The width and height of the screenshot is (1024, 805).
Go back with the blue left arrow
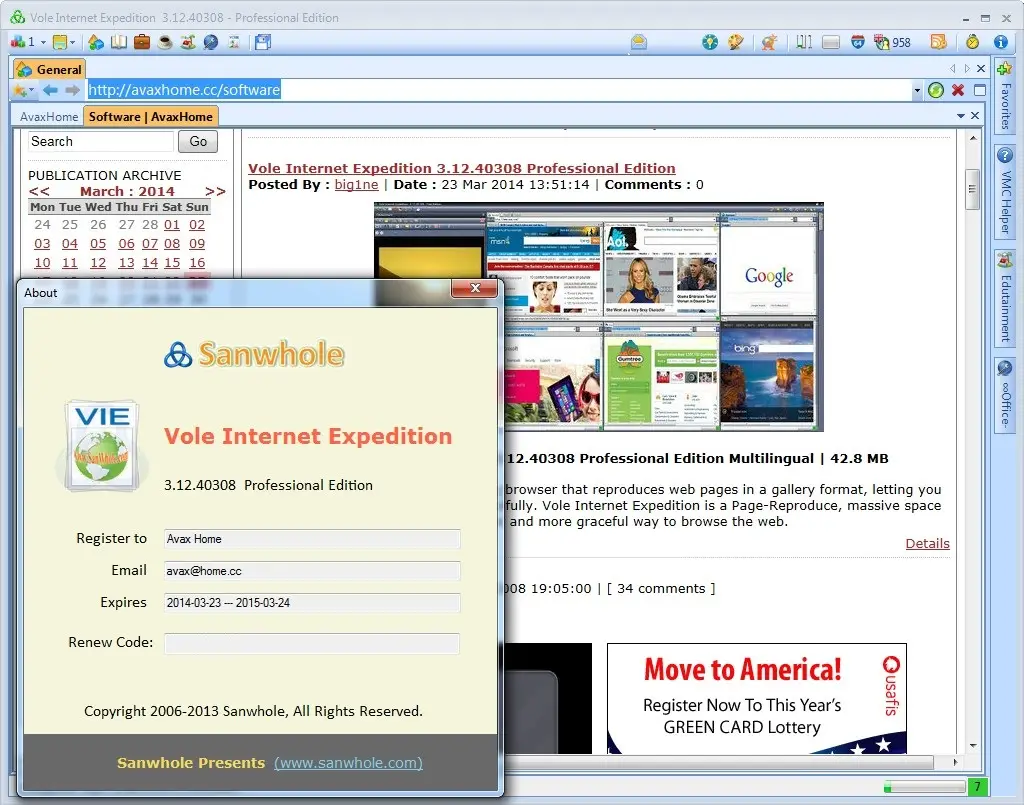50,90
